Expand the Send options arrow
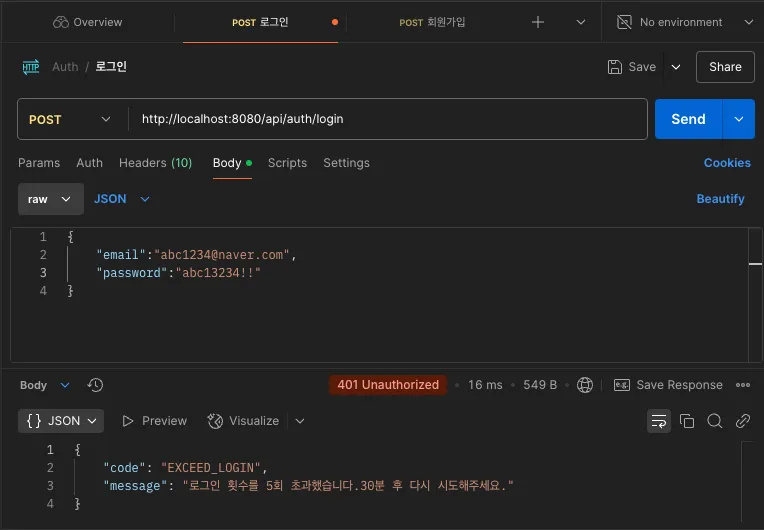Image resolution: width=764 pixels, height=530 pixels. coord(739,119)
